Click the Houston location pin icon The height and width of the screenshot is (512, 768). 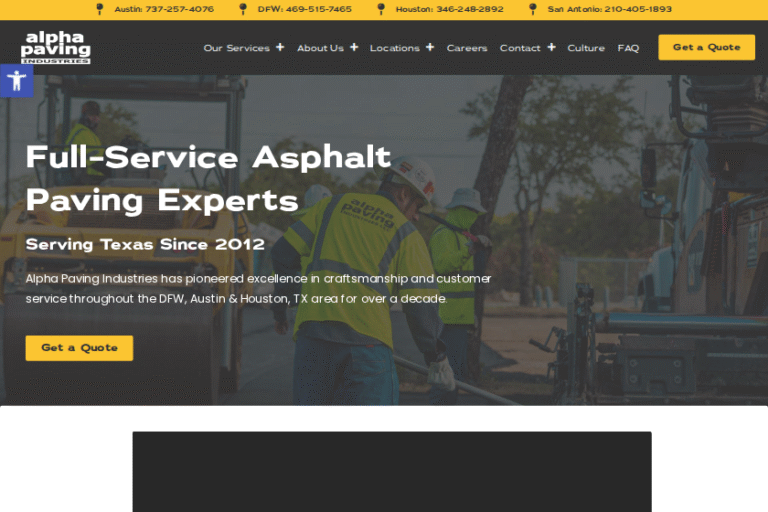(381, 9)
